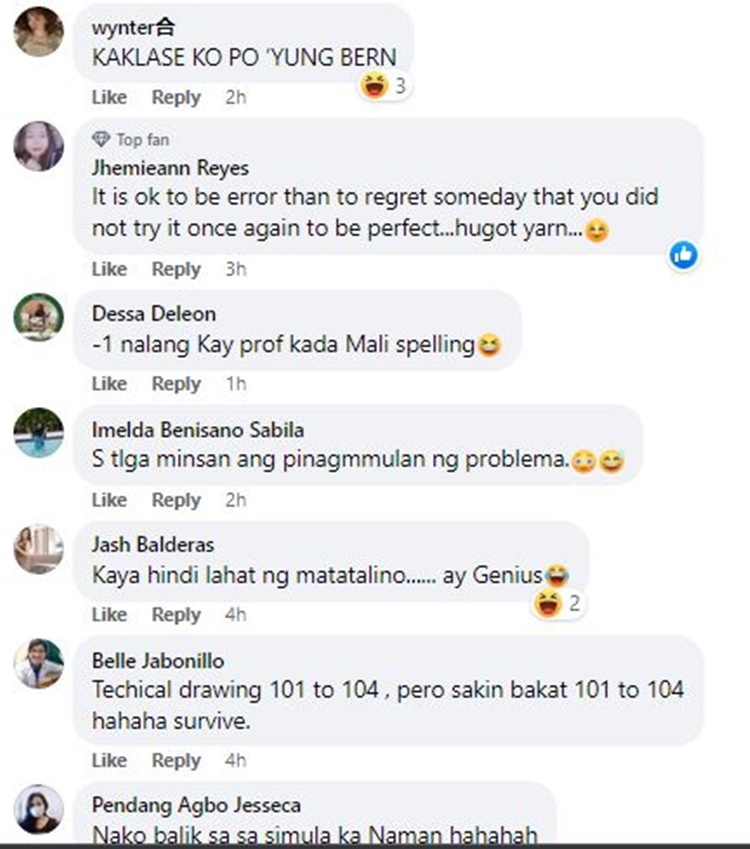Click the thumbs-up reaction on Jhemieann Reyes's comment
The height and width of the screenshot is (849, 750).
[683, 254]
